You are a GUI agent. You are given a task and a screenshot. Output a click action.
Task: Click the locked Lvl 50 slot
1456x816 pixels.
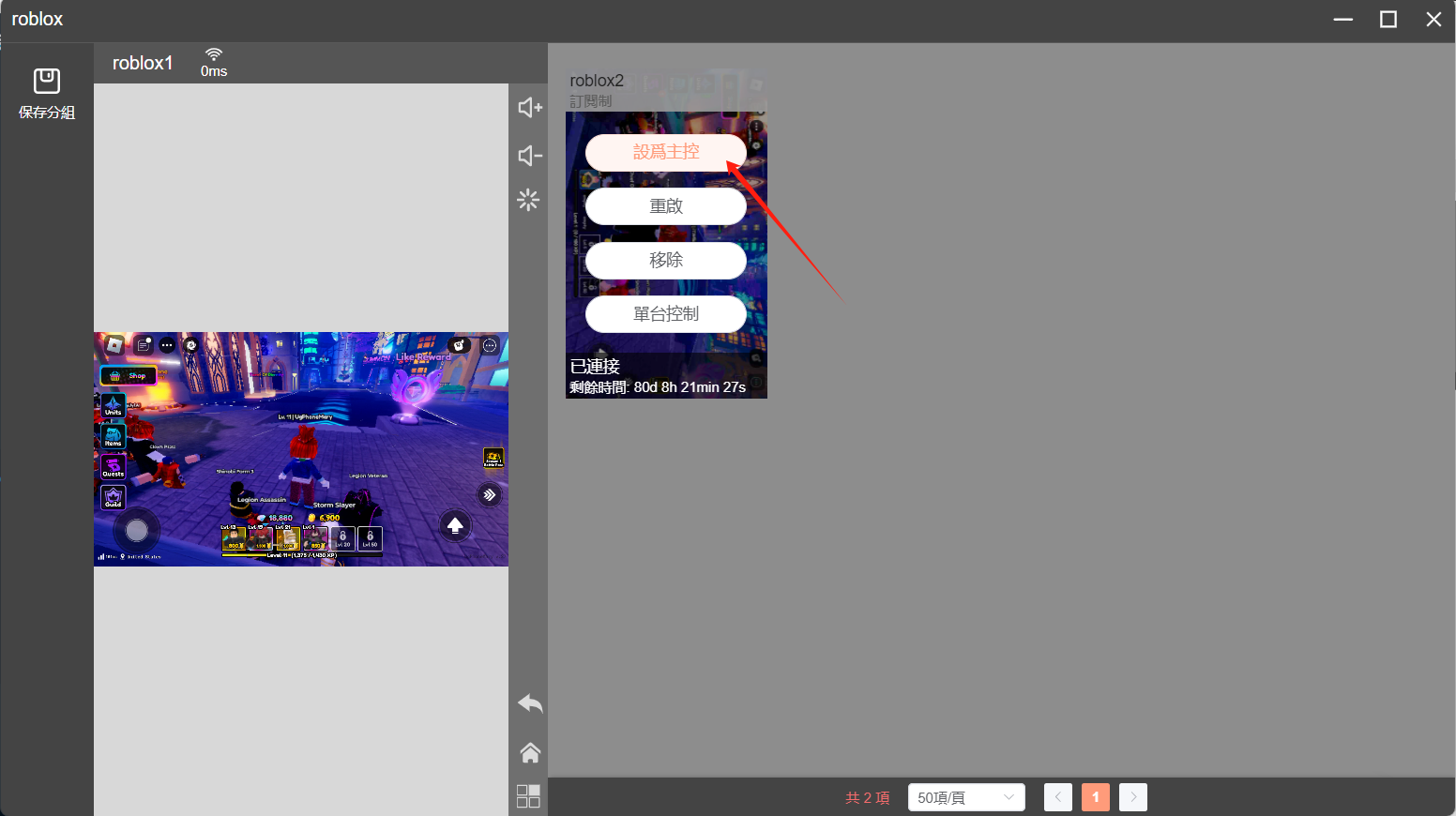pyautogui.click(x=370, y=538)
